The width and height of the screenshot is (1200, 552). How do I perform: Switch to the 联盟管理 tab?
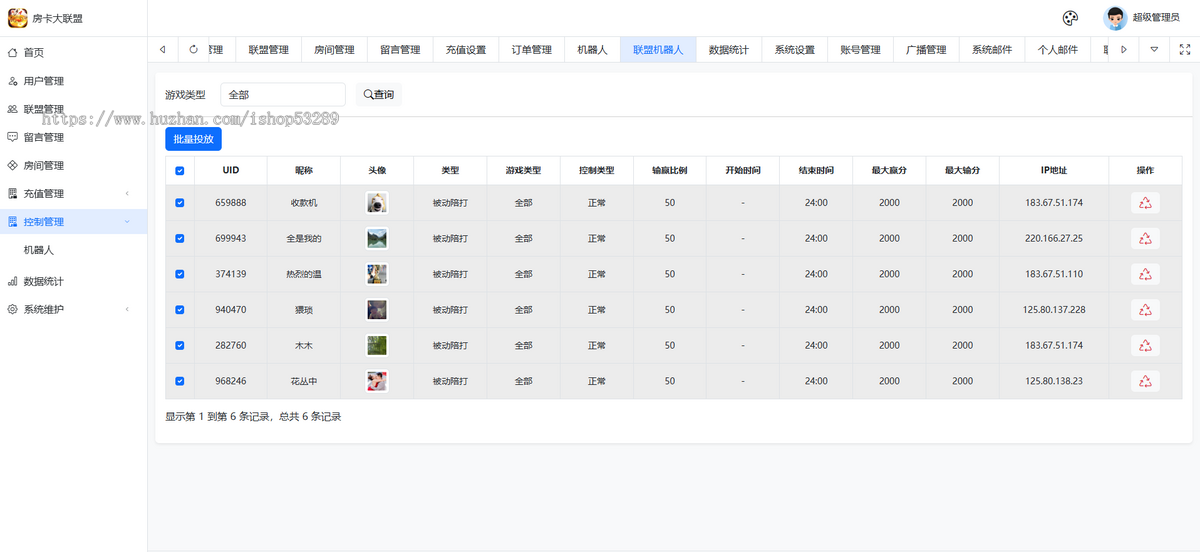tap(269, 49)
